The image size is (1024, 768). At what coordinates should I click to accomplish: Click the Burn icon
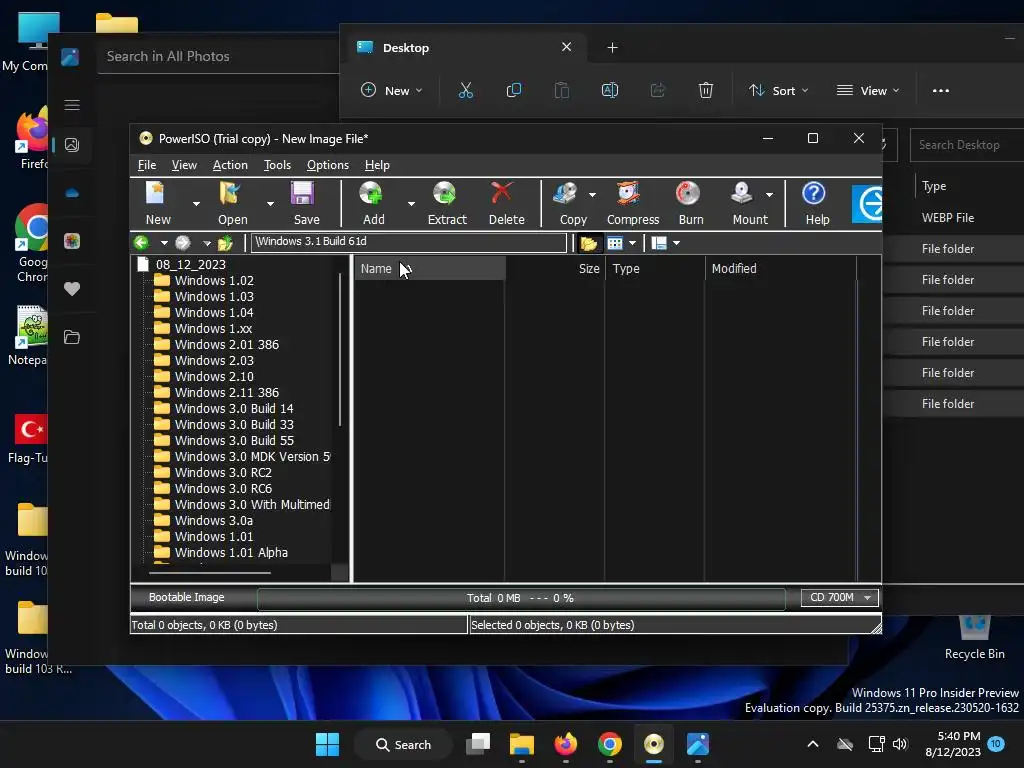(688, 194)
